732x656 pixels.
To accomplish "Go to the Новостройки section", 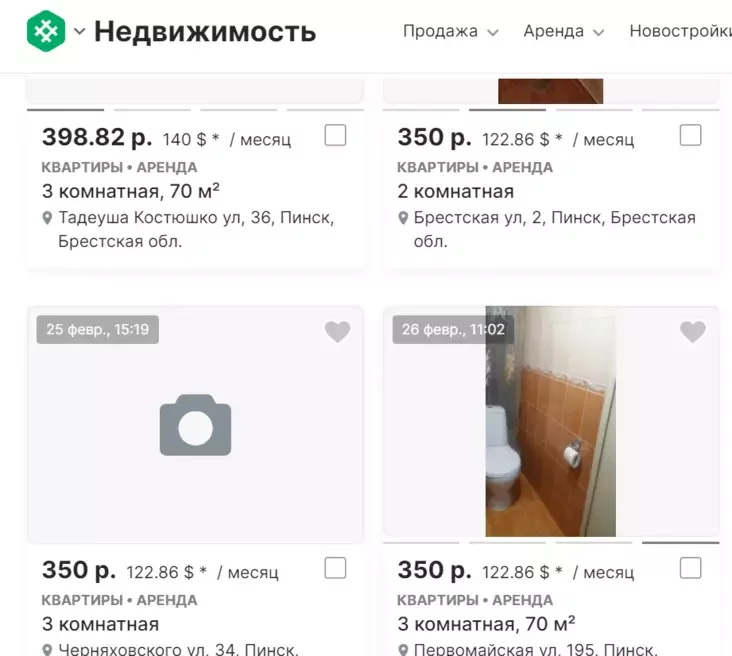I will point(680,31).
